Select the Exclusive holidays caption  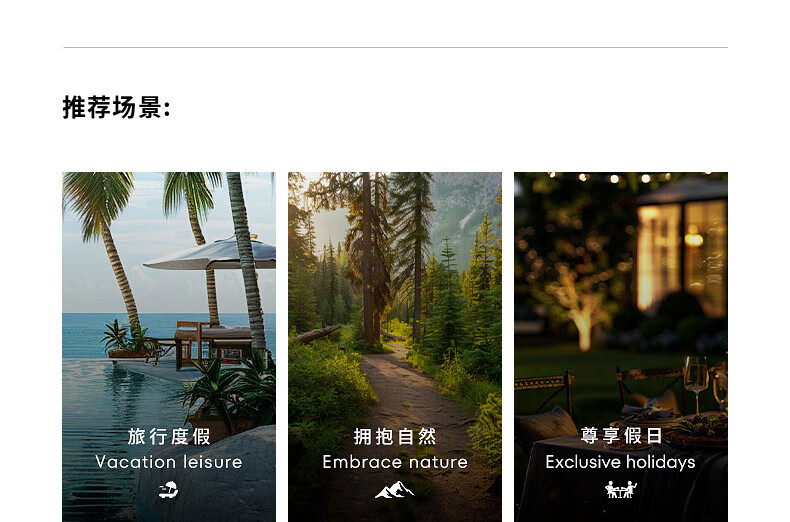(x=621, y=462)
